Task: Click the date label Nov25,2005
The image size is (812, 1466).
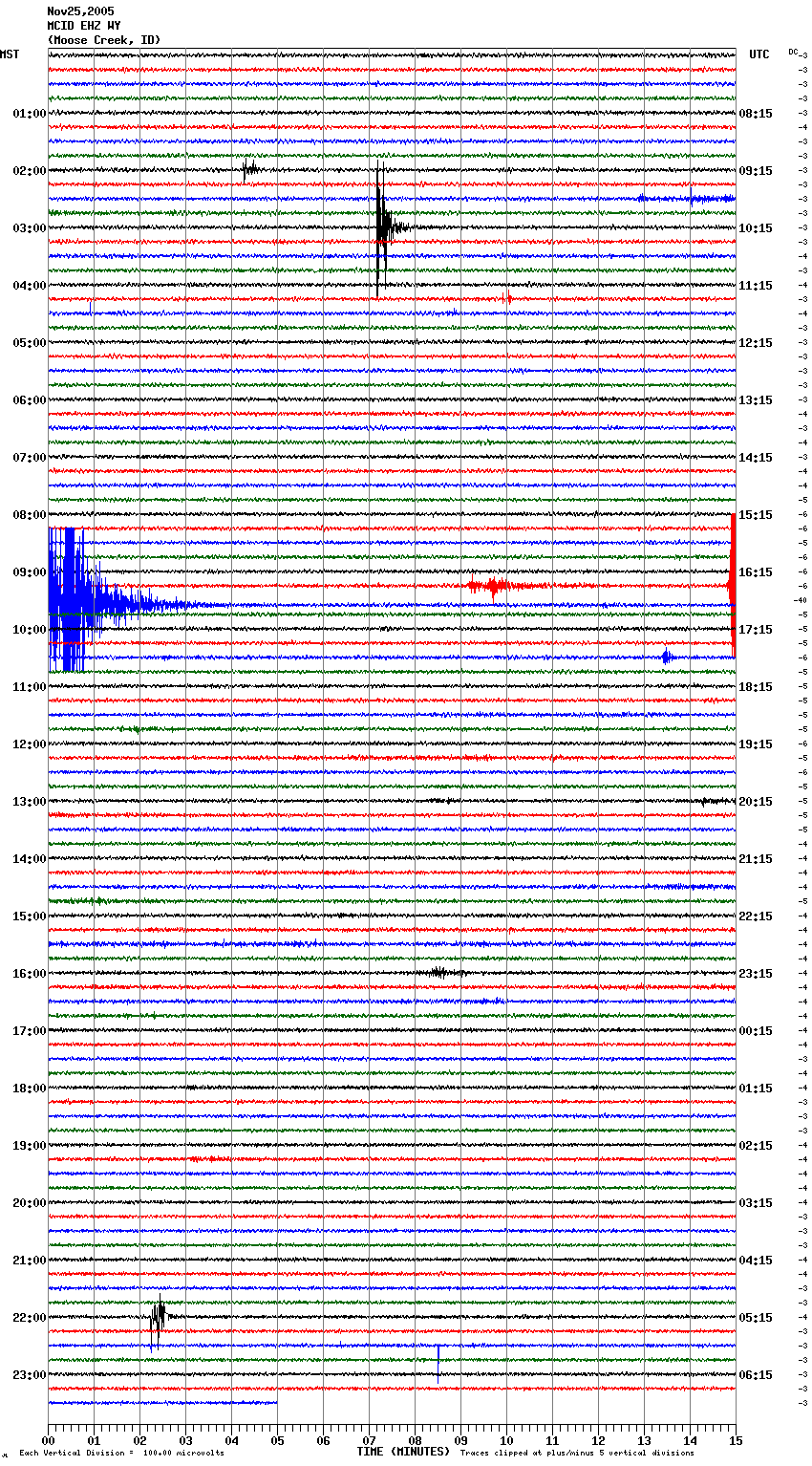Action: [80, 11]
